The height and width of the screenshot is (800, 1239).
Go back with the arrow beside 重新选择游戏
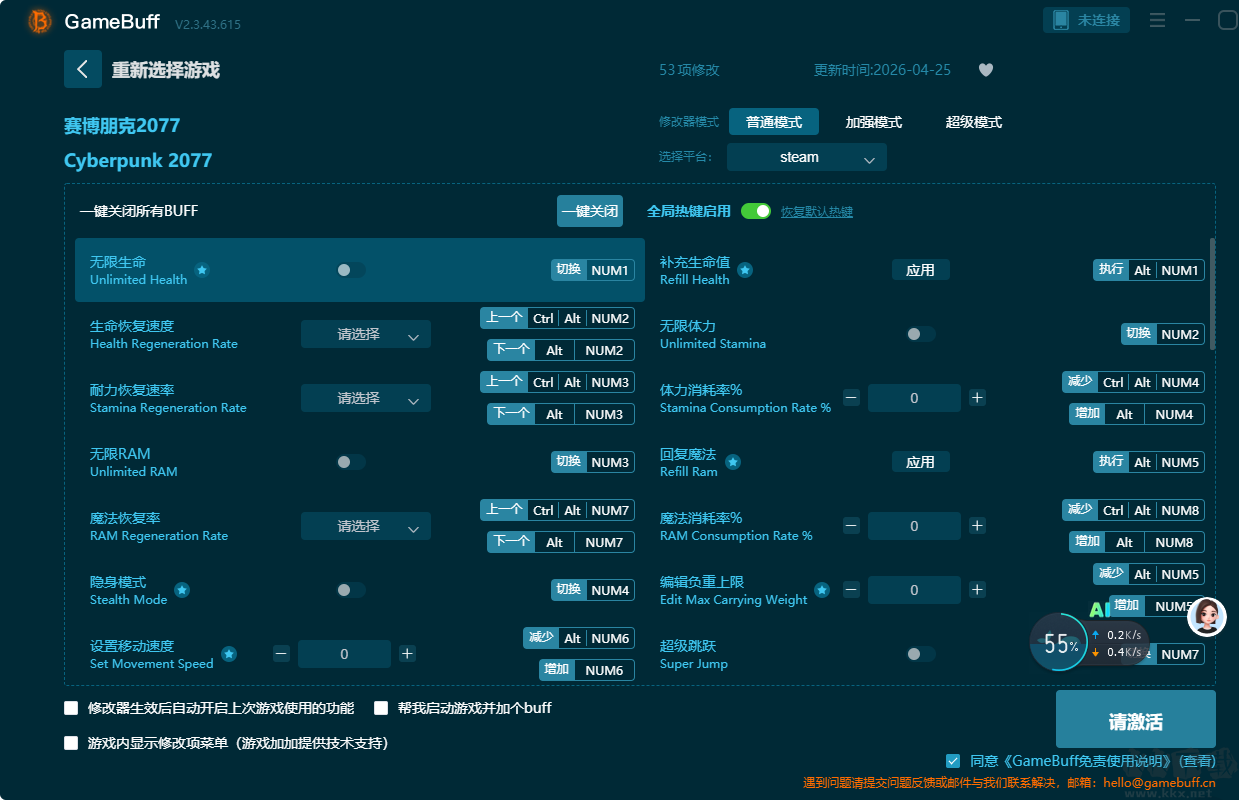83,69
